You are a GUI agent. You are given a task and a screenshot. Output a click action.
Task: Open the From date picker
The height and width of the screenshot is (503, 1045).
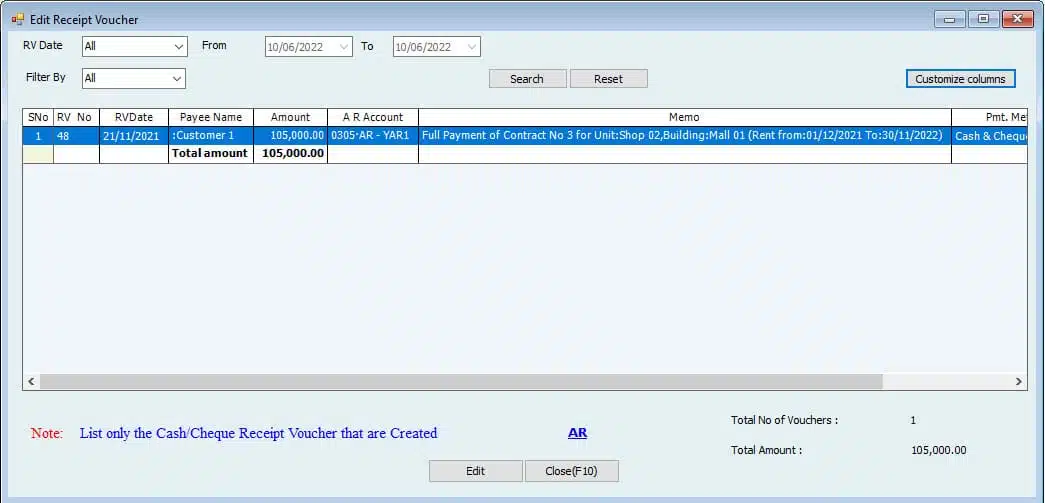(309, 47)
